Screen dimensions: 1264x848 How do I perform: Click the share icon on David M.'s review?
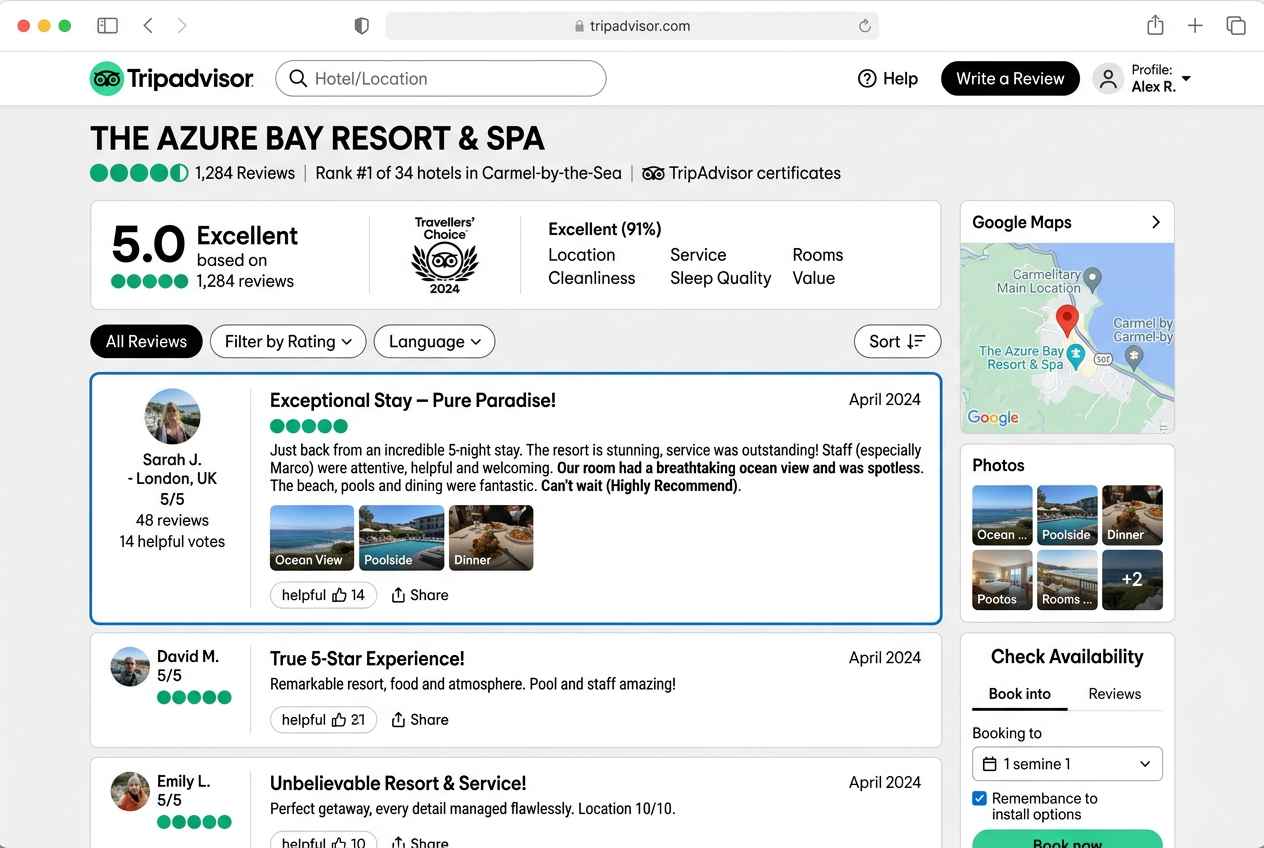(398, 720)
